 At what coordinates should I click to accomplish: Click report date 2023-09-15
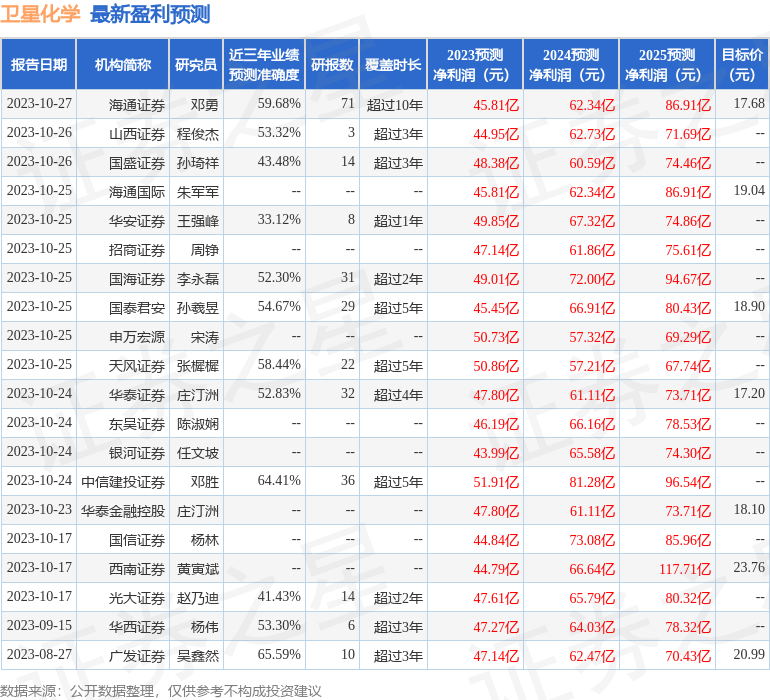click(39, 625)
